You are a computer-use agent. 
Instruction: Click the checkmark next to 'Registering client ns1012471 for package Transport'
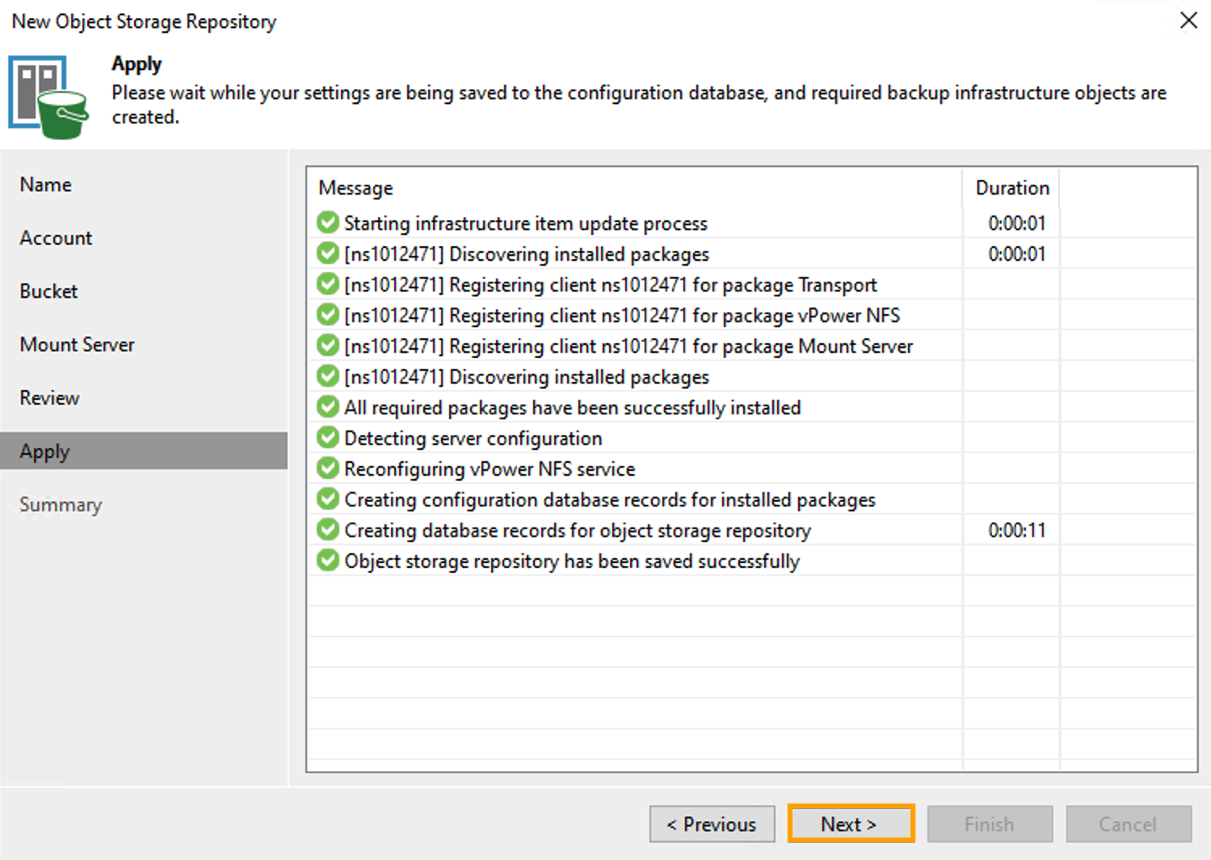327,285
